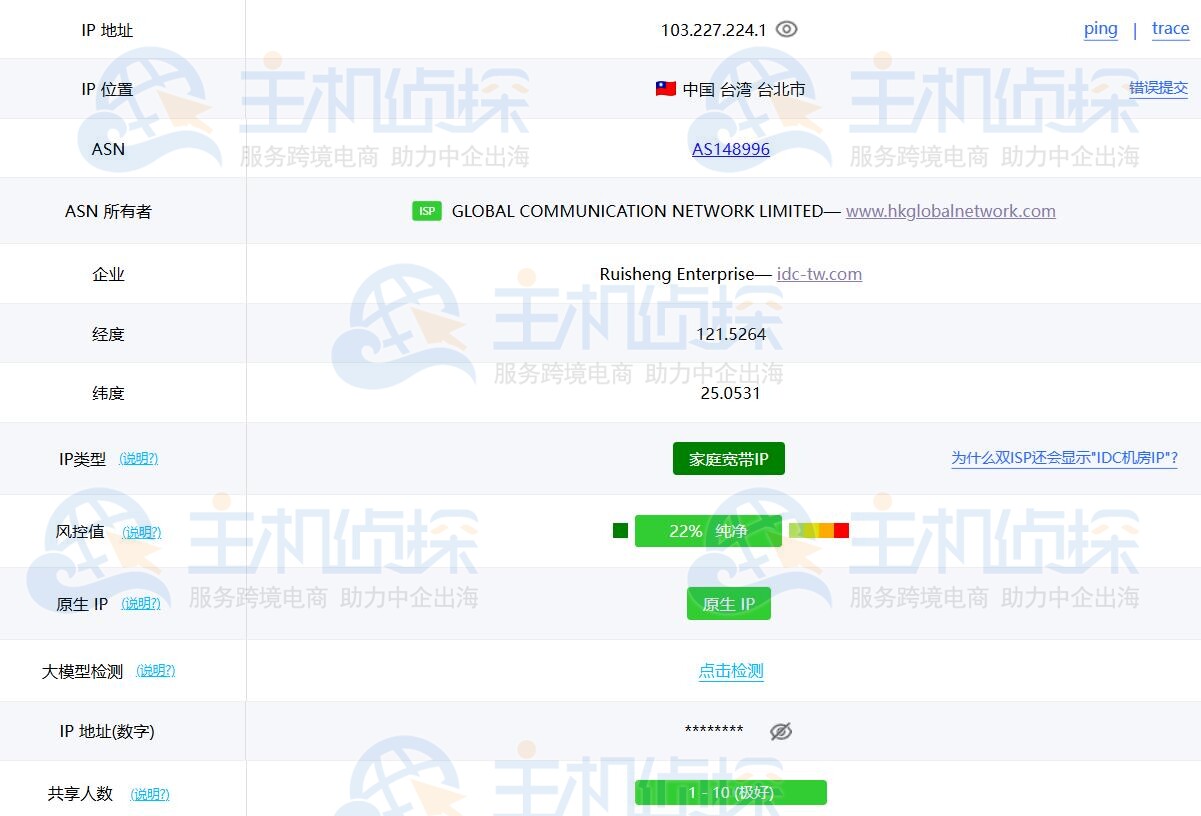Click the 错误提交 error report link
1201x816 pixels.
pyautogui.click(x=1158, y=88)
